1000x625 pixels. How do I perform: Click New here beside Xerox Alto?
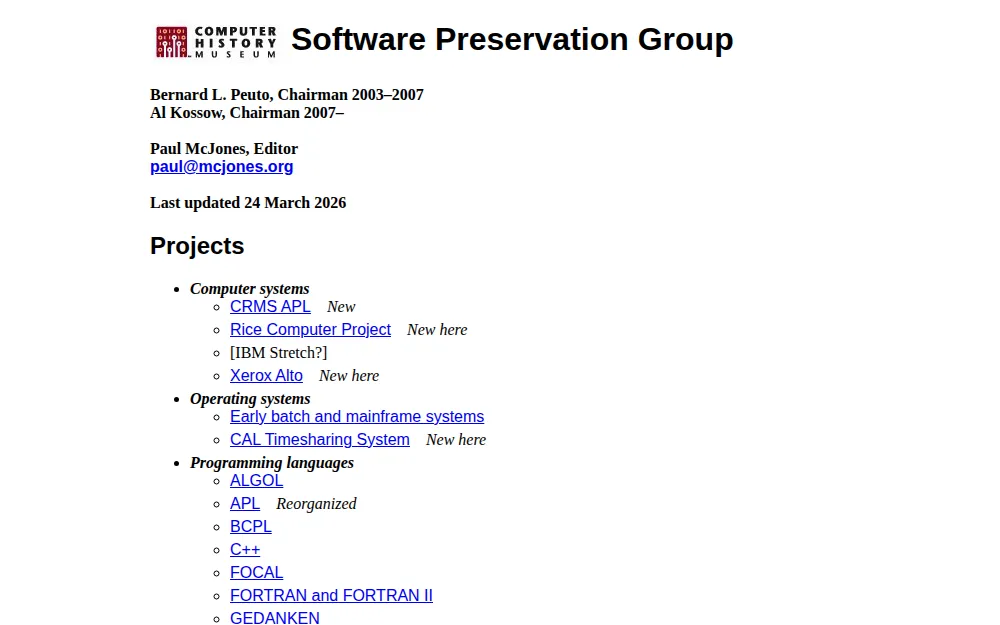click(x=349, y=376)
